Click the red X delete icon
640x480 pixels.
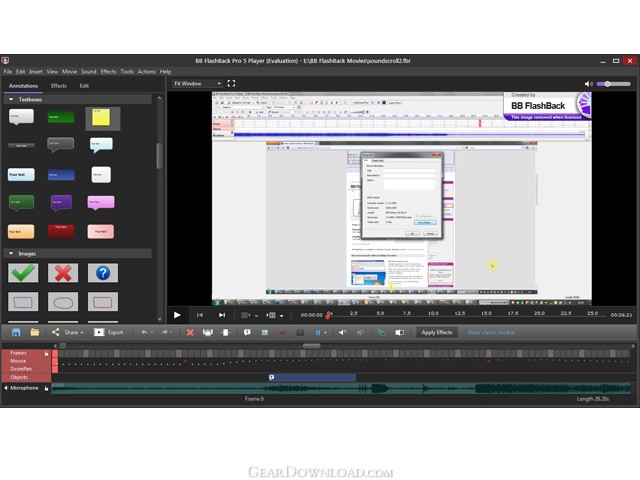190,333
